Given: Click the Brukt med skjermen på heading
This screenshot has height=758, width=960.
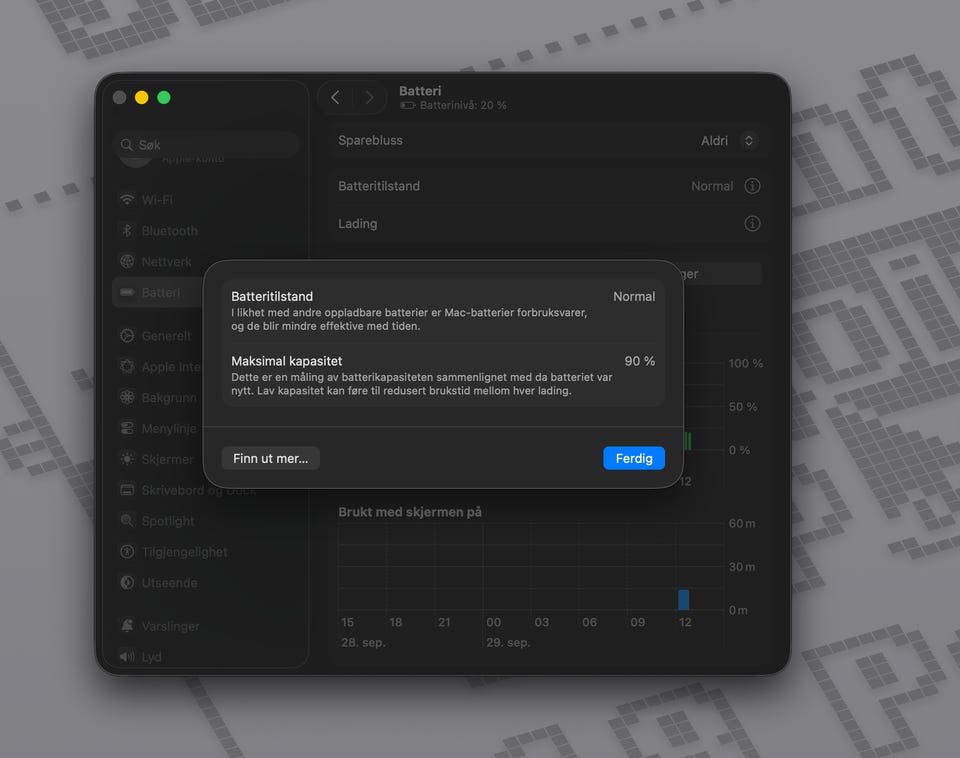Looking at the screenshot, I should pos(410,512).
